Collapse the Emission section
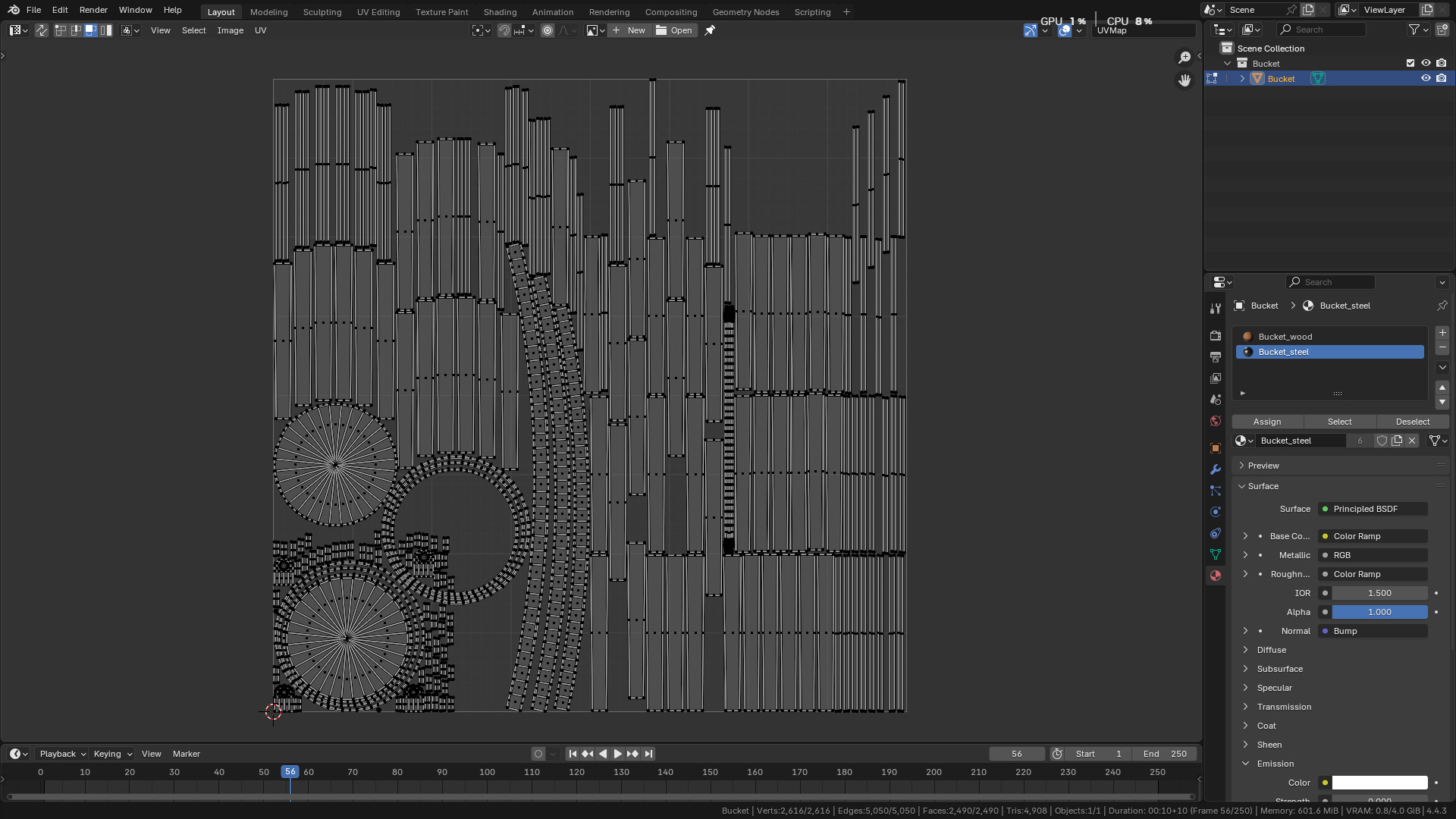The height and width of the screenshot is (819, 1456). [x=1275, y=764]
